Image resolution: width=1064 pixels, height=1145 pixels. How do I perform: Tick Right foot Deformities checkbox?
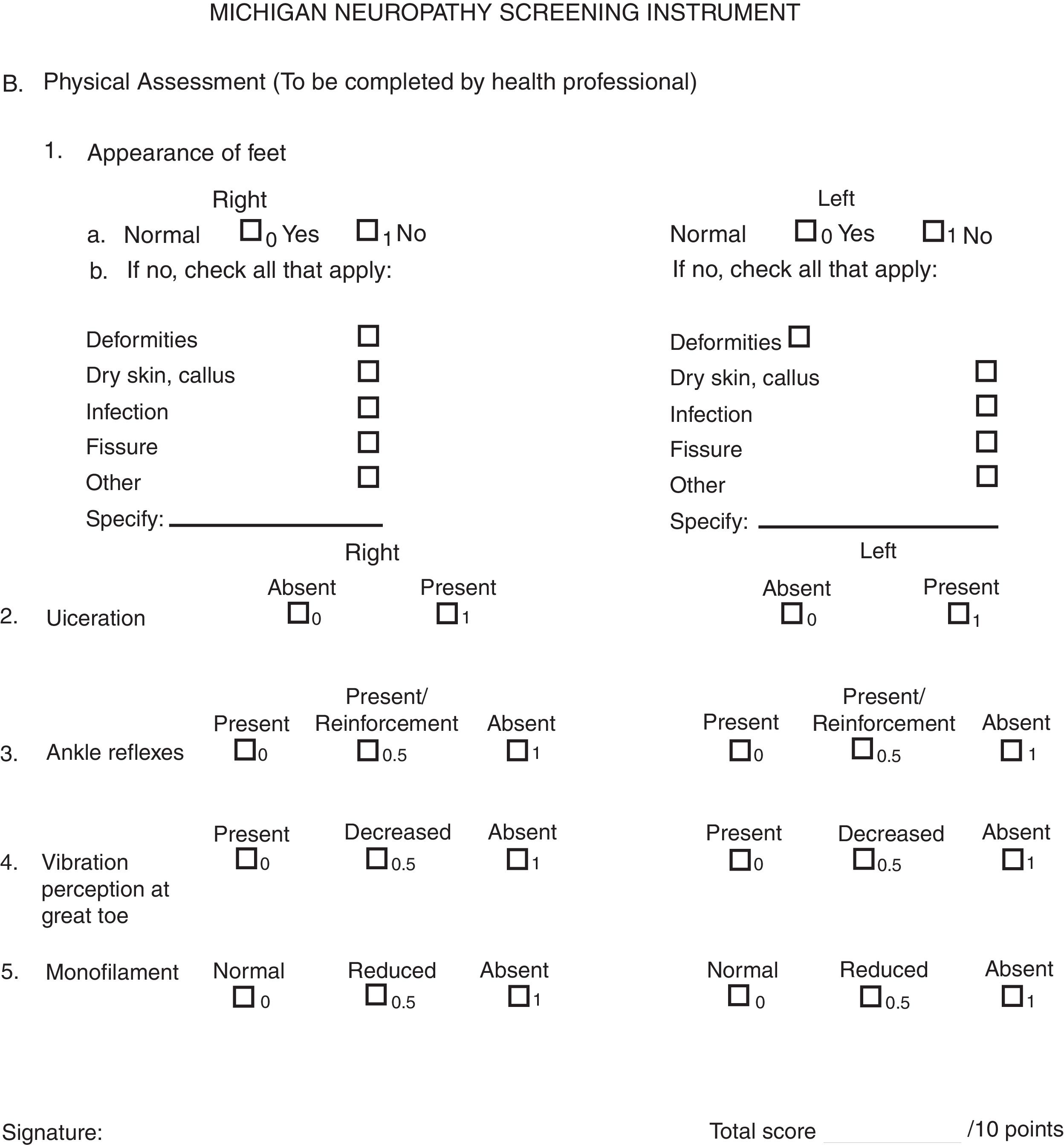point(368,336)
